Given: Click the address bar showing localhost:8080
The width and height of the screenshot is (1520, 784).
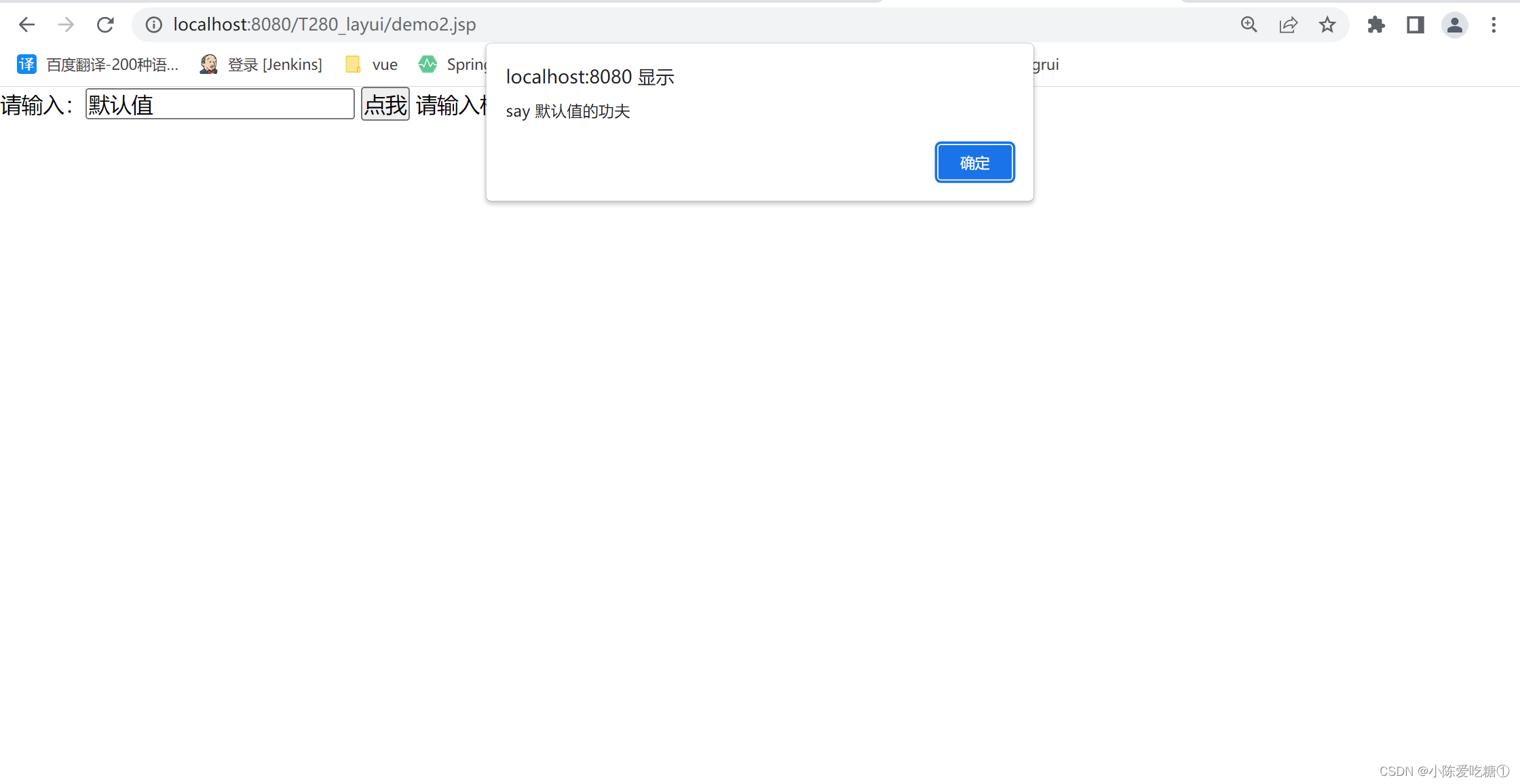Looking at the screenshot, I should tap(324, 24).
